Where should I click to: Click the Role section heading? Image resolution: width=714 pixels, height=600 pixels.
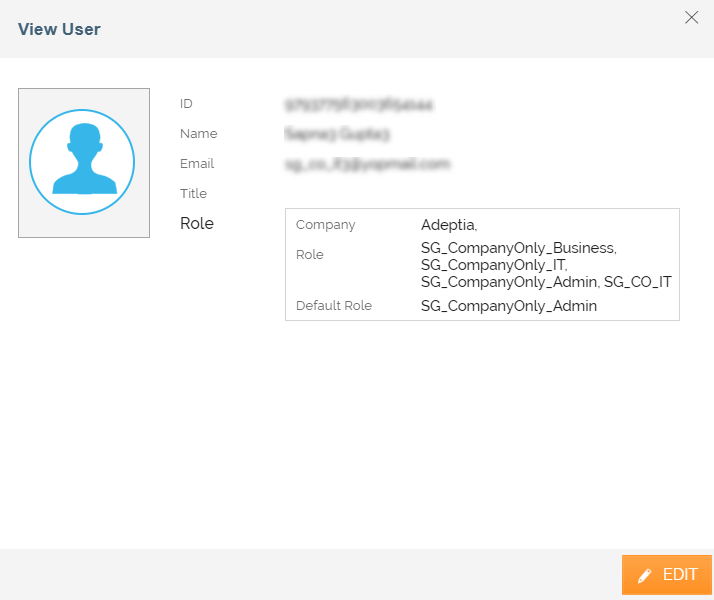[x=197, y=224]
